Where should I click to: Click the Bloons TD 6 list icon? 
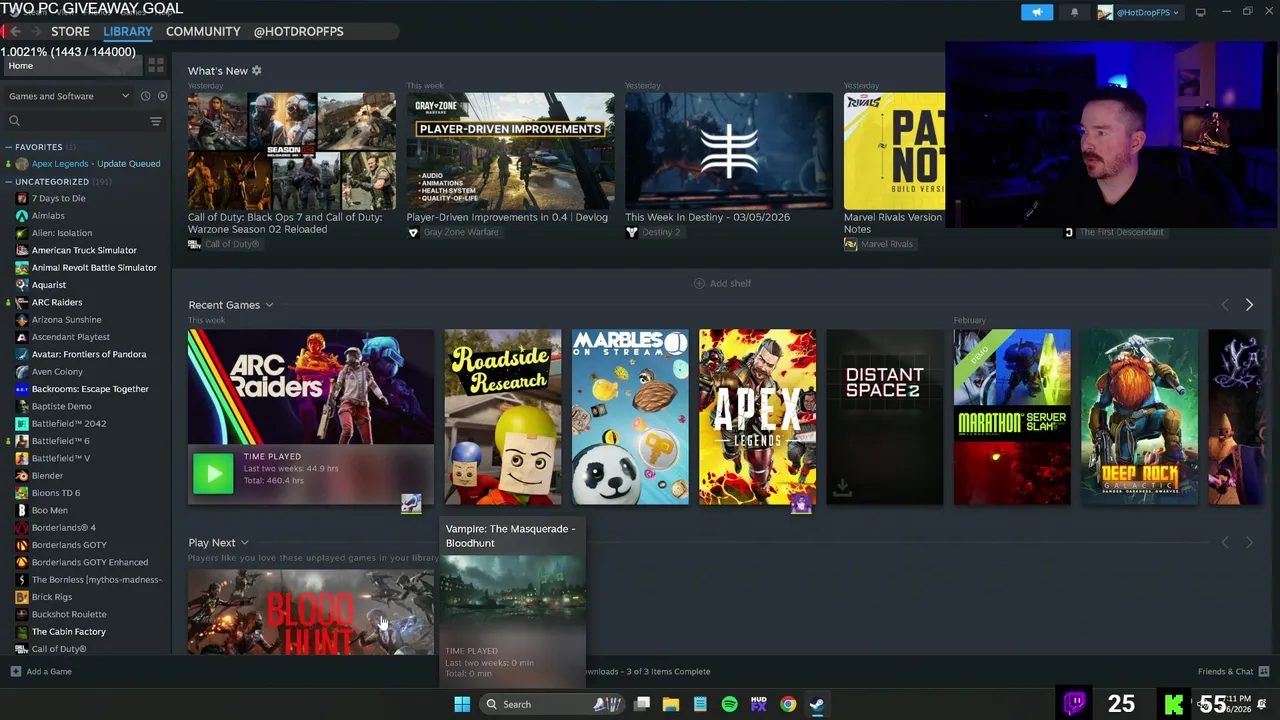point(22,493)
